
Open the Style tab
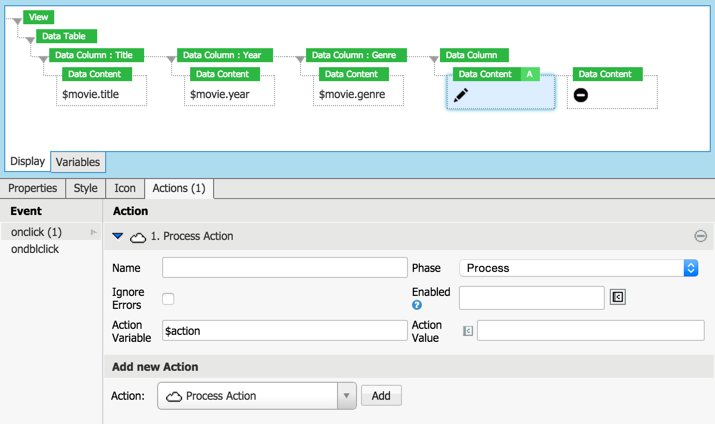[86, 188]
